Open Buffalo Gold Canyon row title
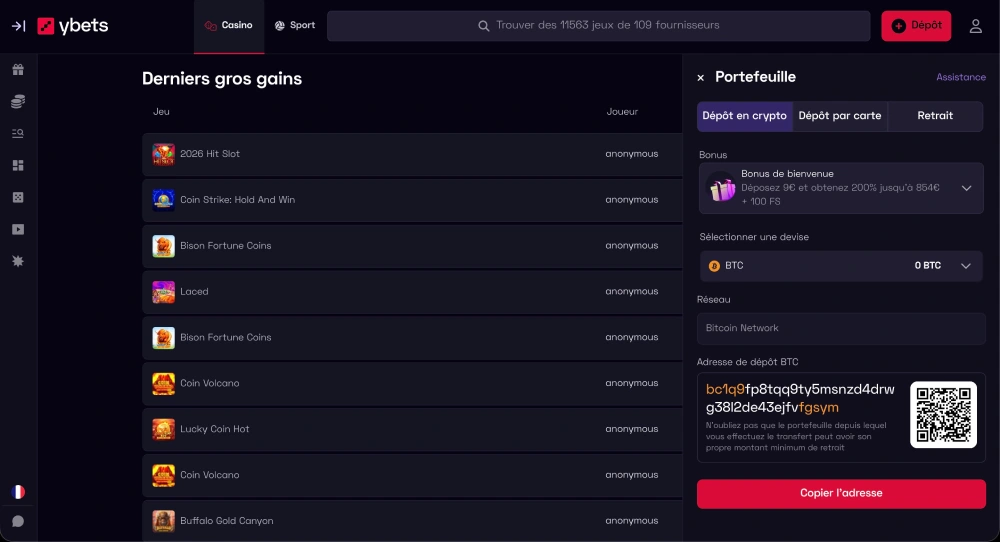1000x542 pixels. tap(226, 521)
